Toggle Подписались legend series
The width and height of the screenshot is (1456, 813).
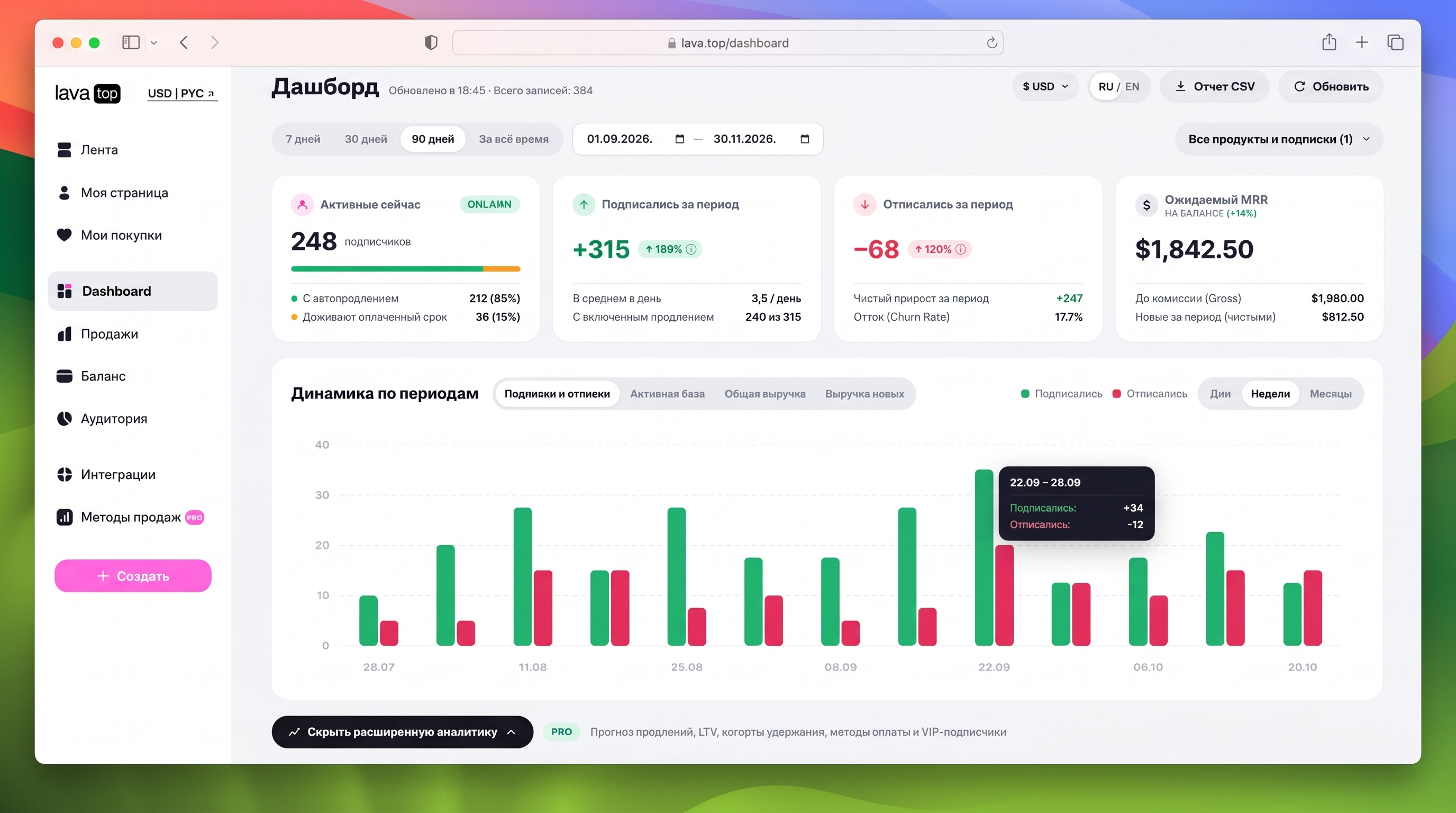(x=1061, y=394)
